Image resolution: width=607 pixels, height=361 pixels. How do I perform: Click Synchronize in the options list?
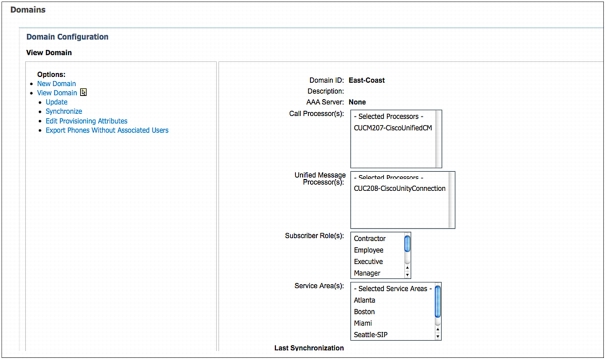(64, 111)
